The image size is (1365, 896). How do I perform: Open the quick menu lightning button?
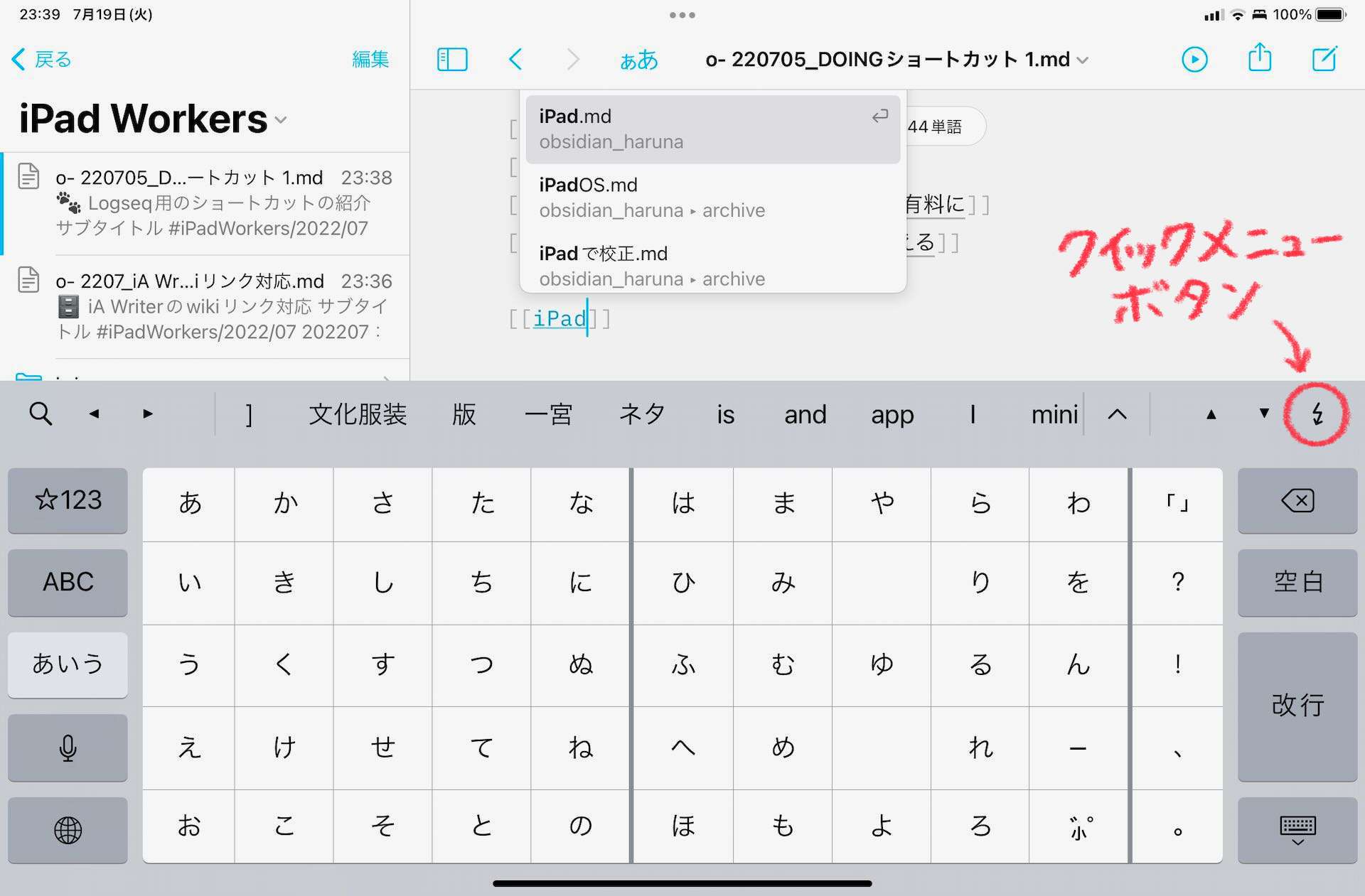pos(1317,414)
